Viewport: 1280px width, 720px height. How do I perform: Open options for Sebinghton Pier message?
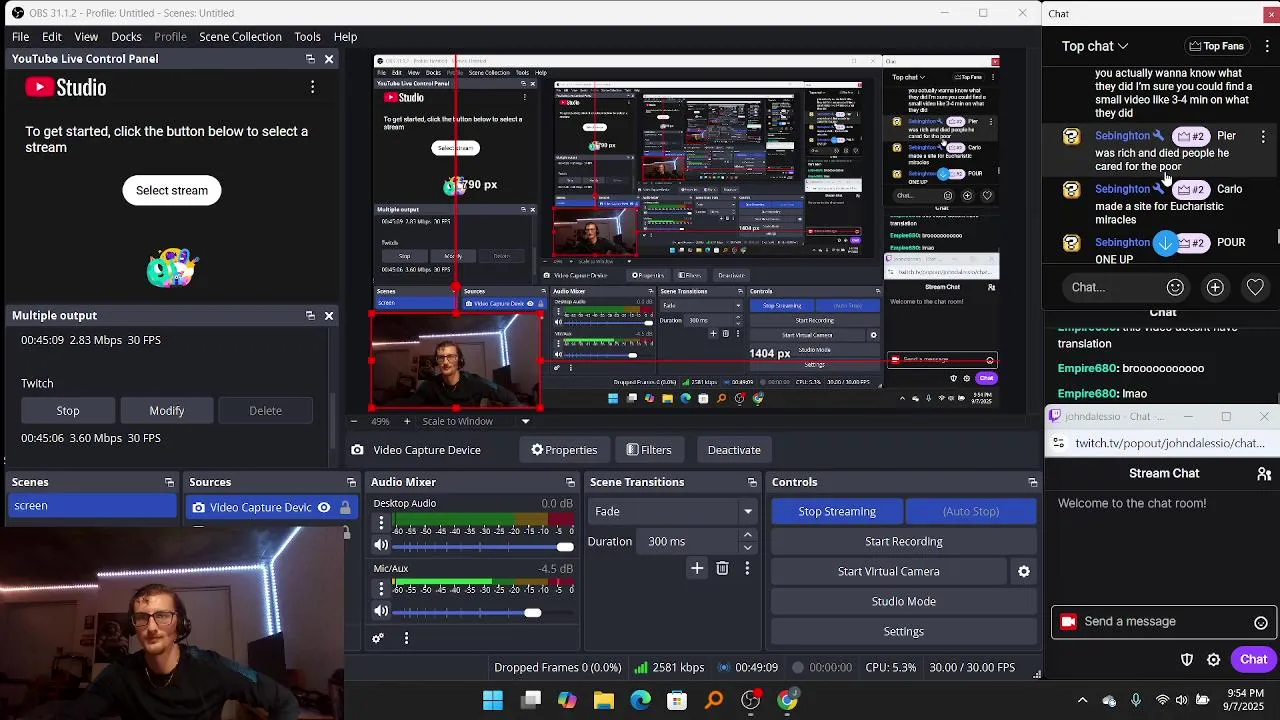tap(1263, 136)
